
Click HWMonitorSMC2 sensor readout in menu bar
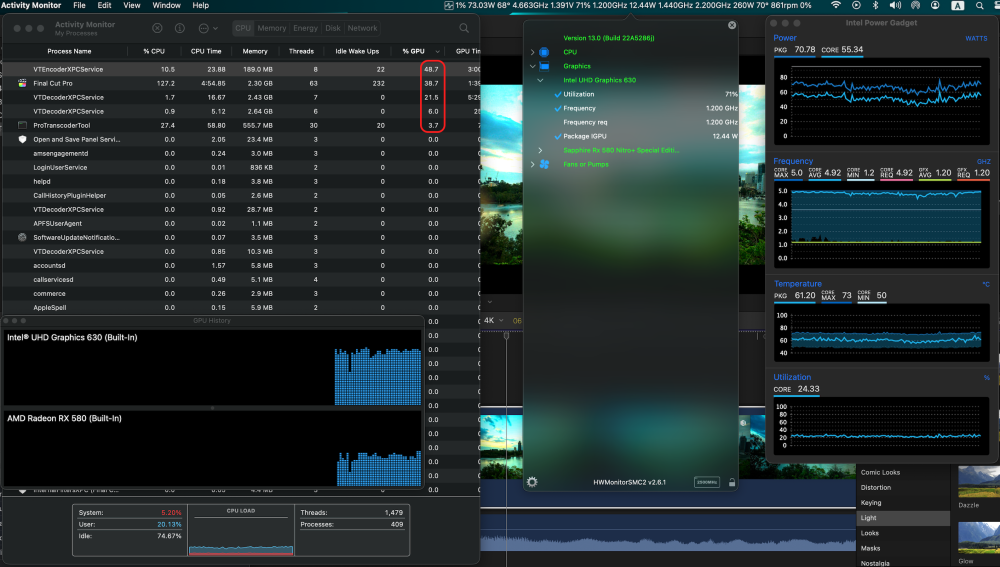pos(628,5)
